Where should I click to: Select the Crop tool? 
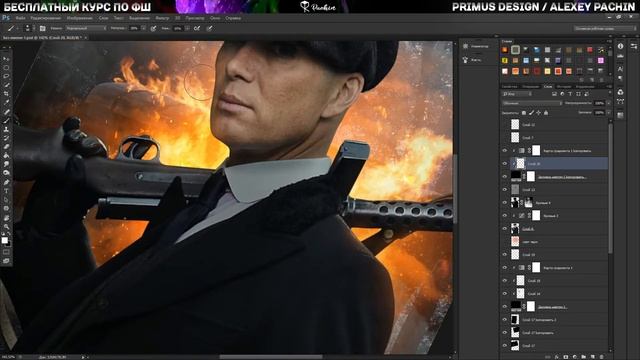[x=6, y=93]
